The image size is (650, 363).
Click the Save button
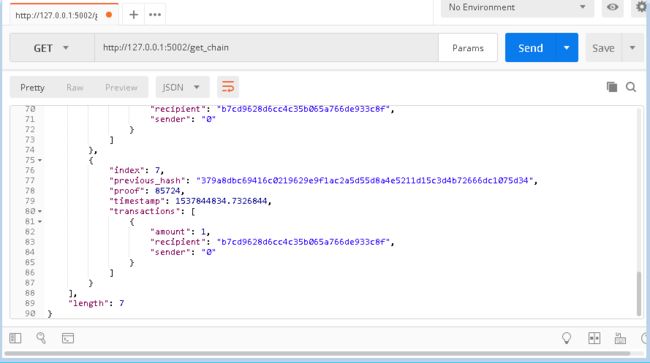(603, 48)
